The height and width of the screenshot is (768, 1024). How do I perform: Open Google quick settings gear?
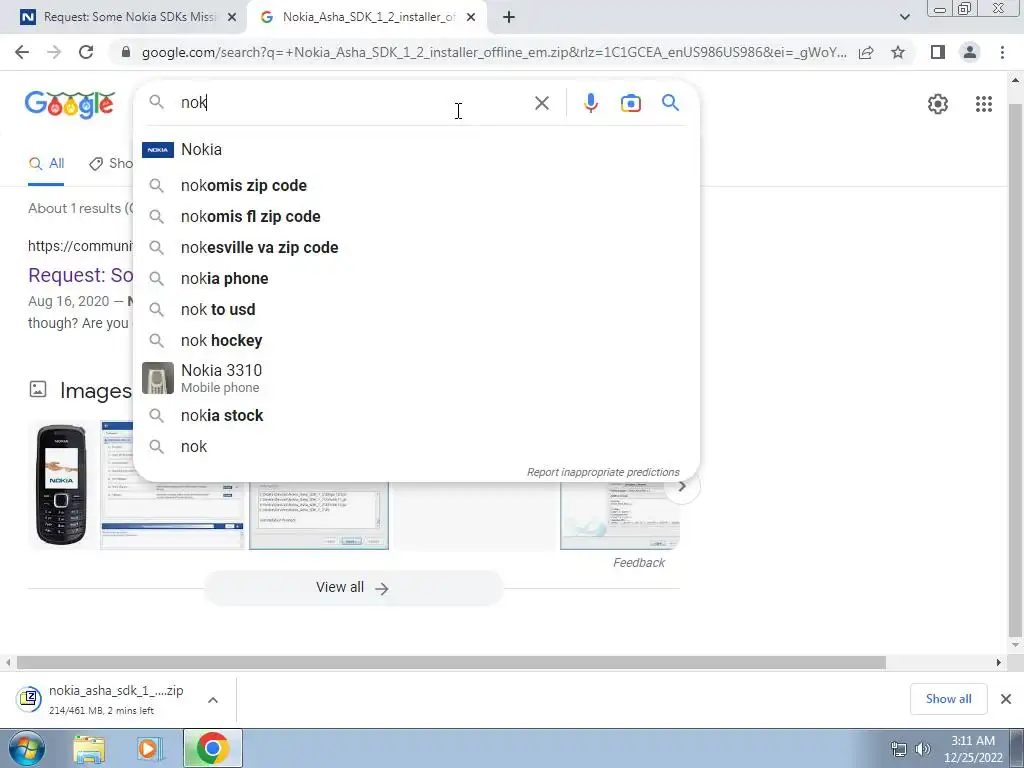tap(938, 104)
